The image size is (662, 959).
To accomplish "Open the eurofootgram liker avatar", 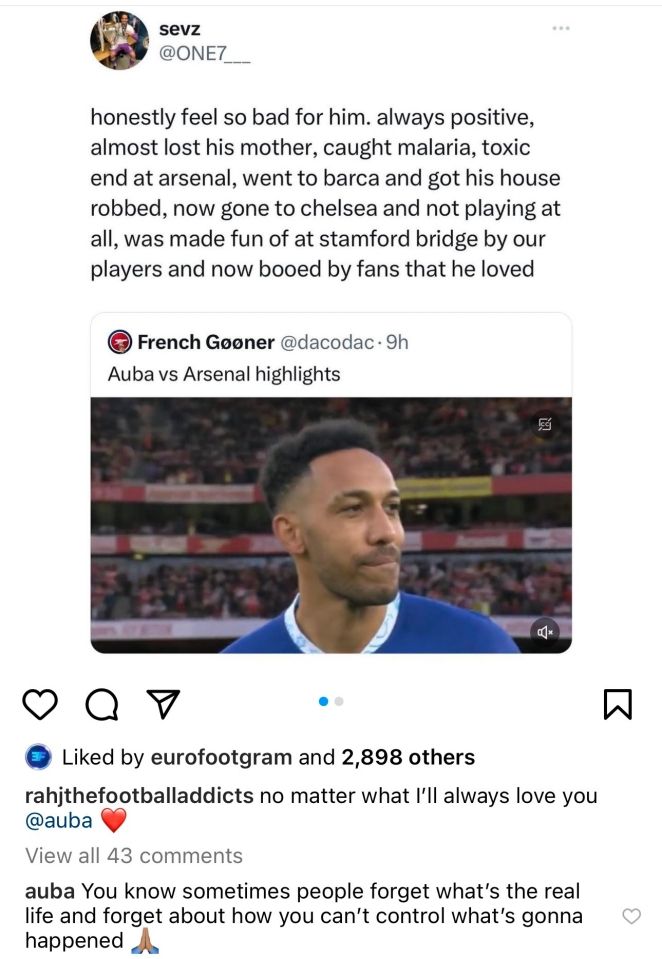I will 39,757.
